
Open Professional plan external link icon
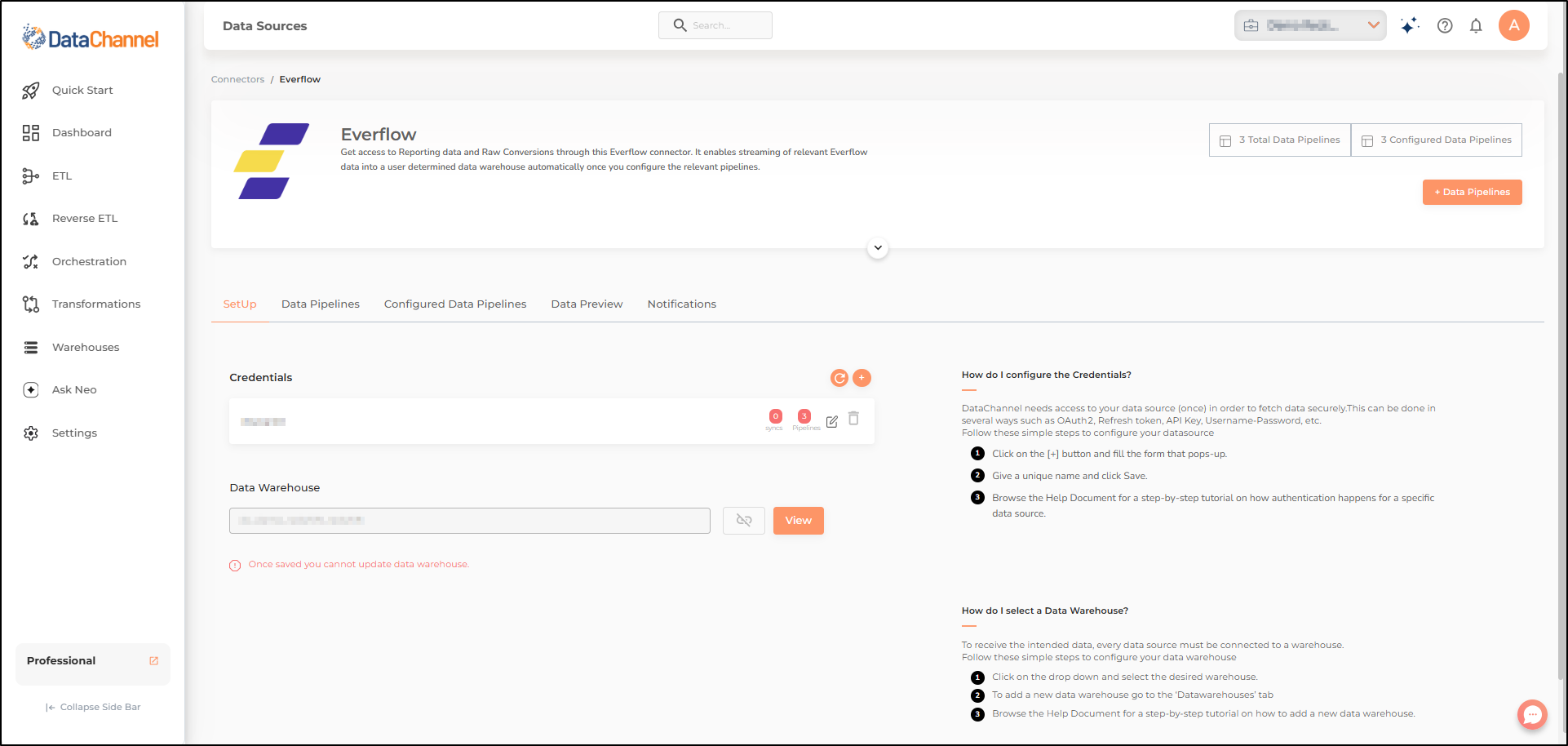(x=153, y=661)
